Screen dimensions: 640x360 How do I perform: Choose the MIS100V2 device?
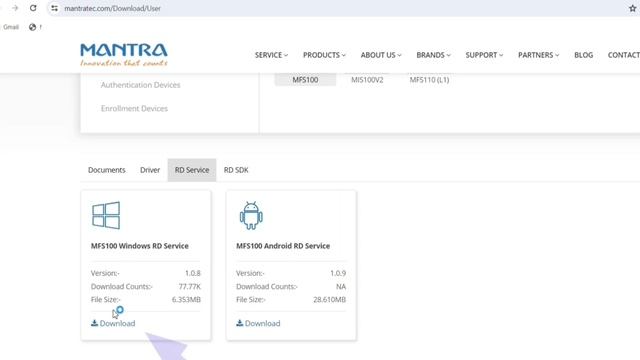[367, 80]
